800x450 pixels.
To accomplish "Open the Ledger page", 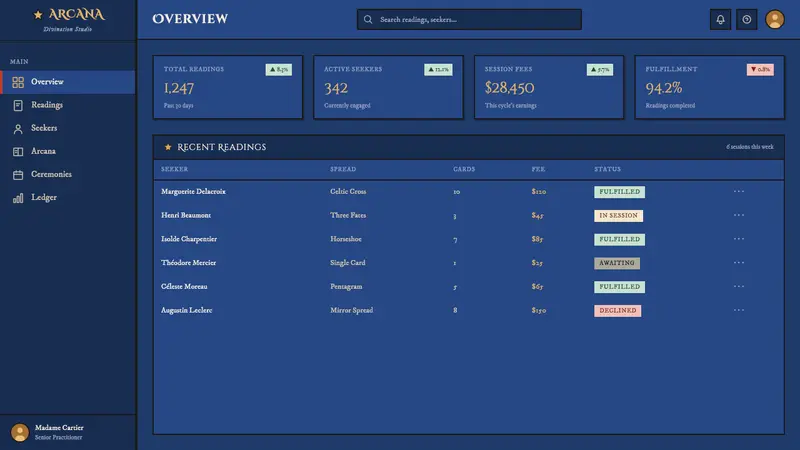I will [x=68, y=197].
